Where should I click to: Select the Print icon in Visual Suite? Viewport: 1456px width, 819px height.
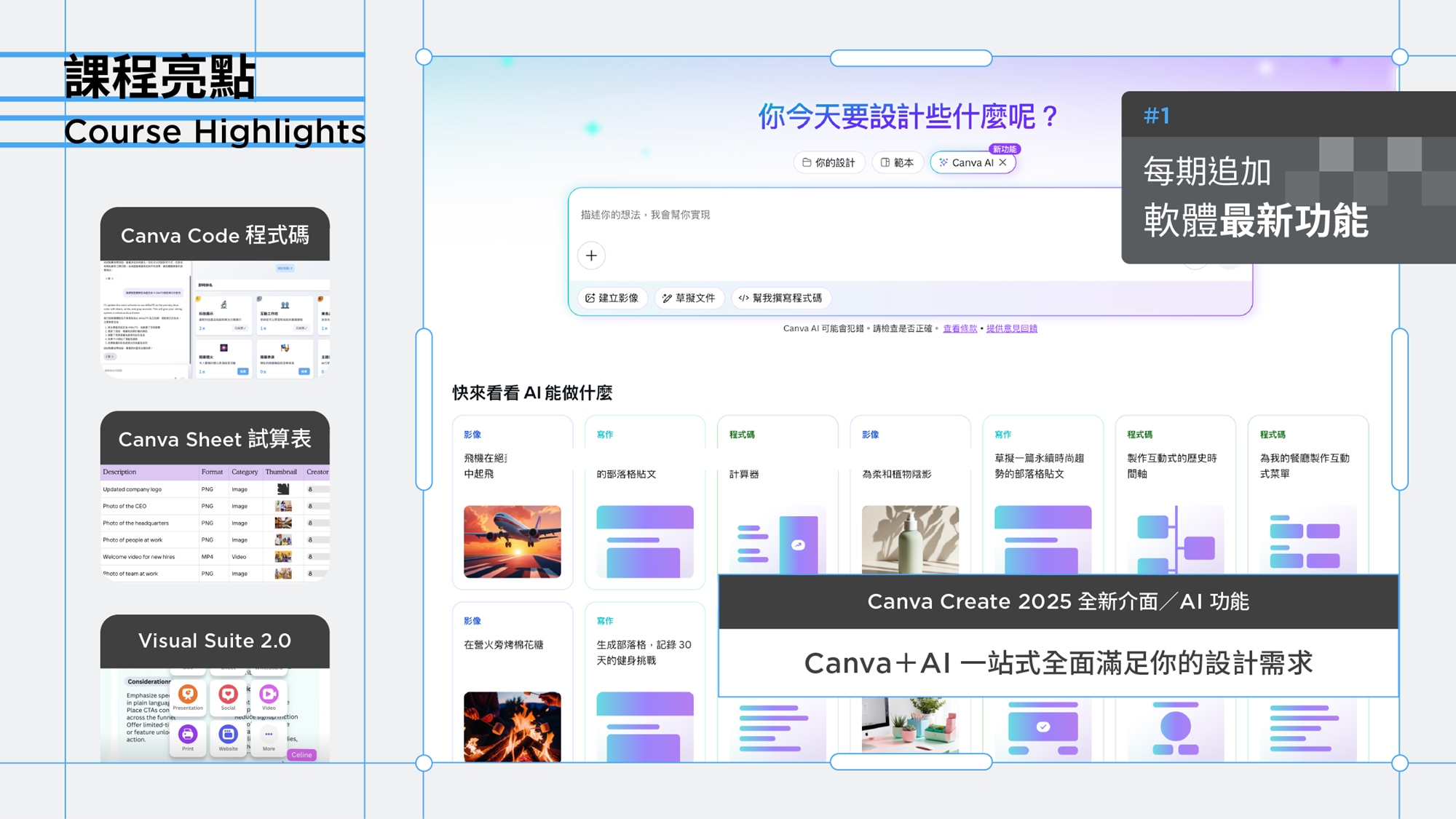click(188, 736)
